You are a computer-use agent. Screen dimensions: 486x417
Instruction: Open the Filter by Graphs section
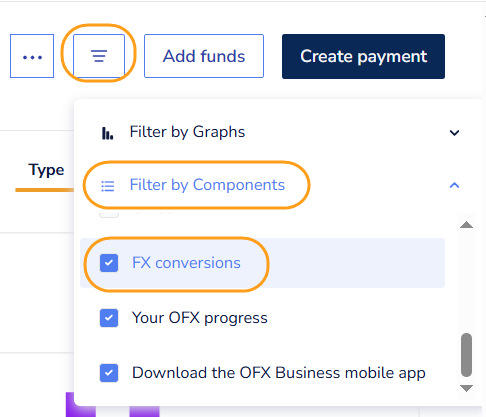click(187, 132)
